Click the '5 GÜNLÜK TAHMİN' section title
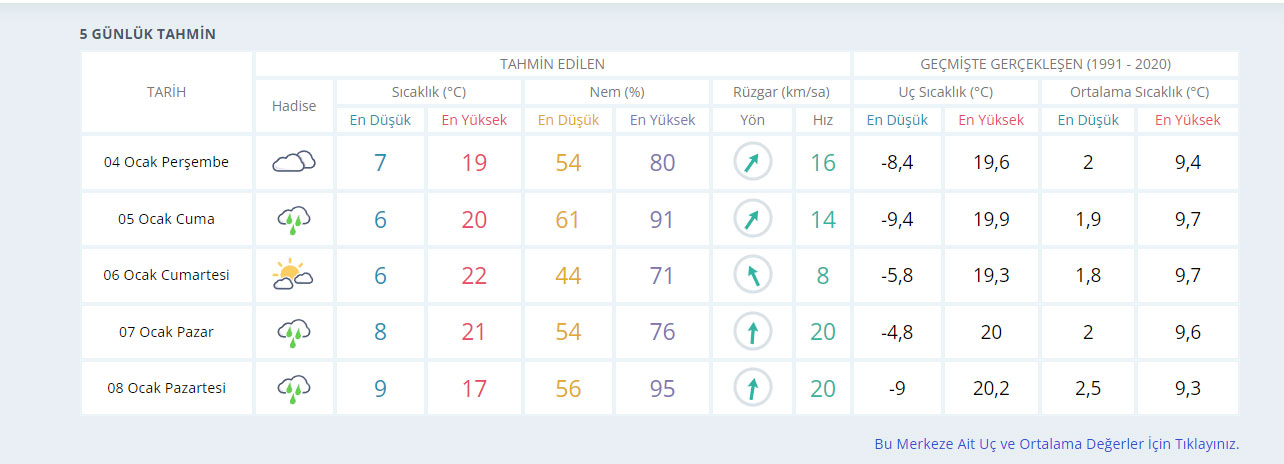1284x464 pixels. (148, 34)
